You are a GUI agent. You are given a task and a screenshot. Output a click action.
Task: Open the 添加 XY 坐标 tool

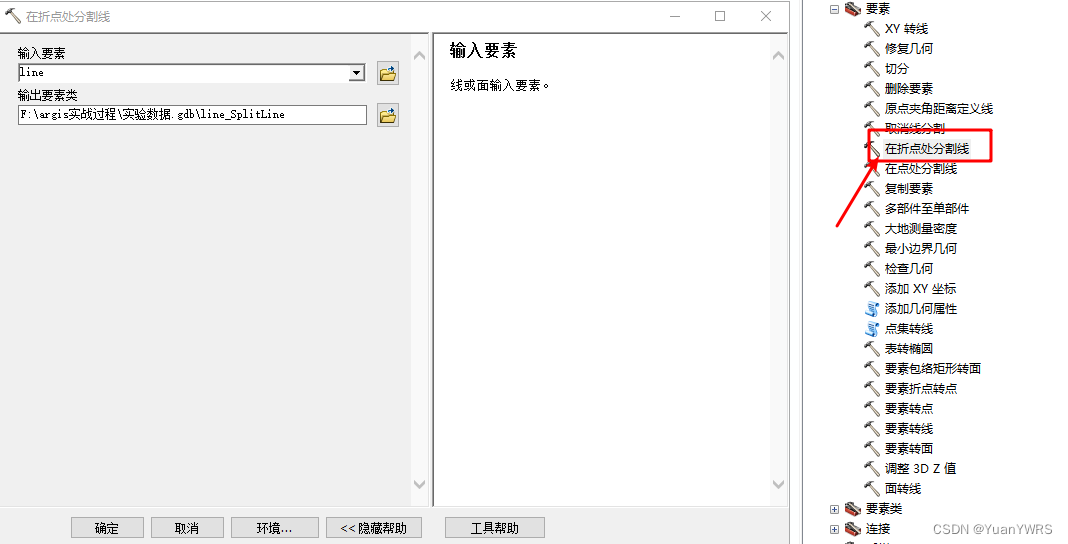pos(920,289)
